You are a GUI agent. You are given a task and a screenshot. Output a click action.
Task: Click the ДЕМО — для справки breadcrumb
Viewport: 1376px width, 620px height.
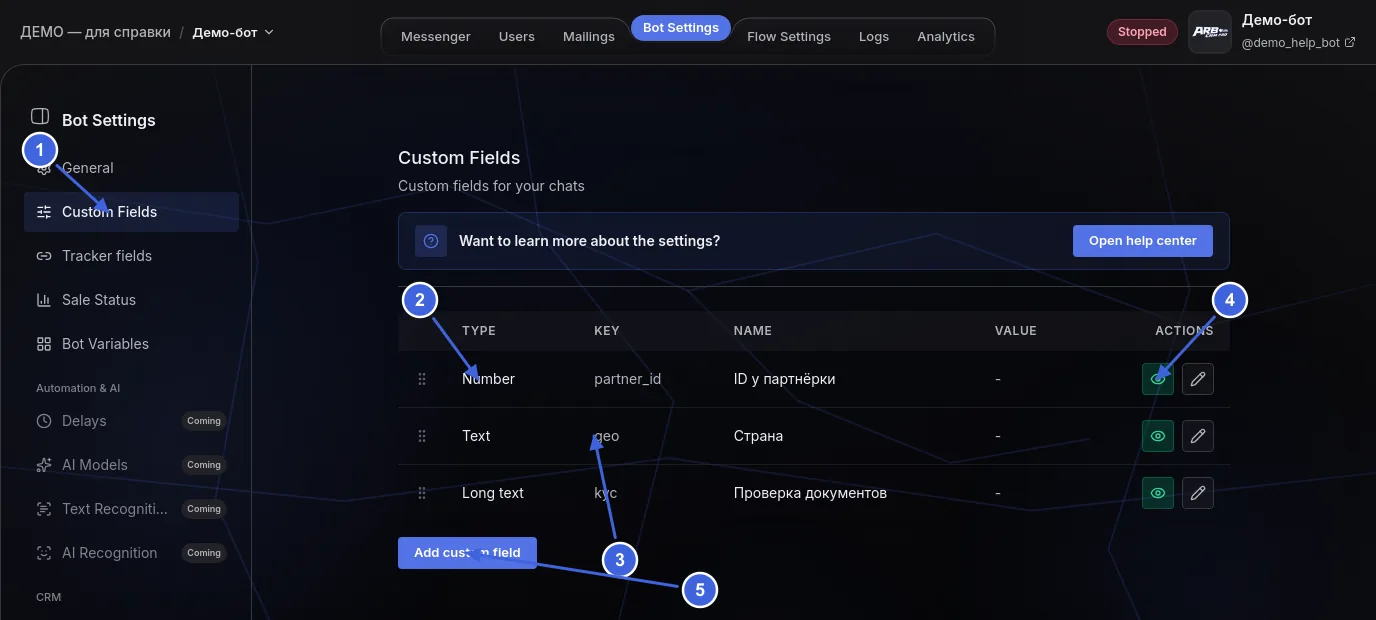click(96, 32)
